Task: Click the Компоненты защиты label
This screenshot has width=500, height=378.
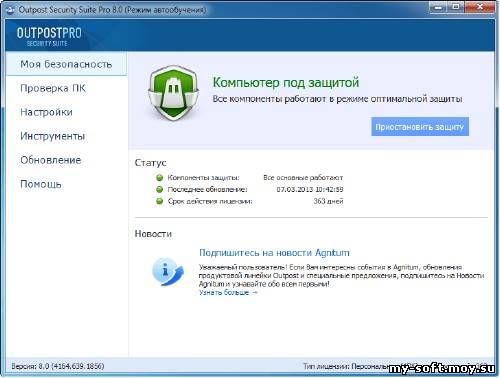Action: [203, 178]
